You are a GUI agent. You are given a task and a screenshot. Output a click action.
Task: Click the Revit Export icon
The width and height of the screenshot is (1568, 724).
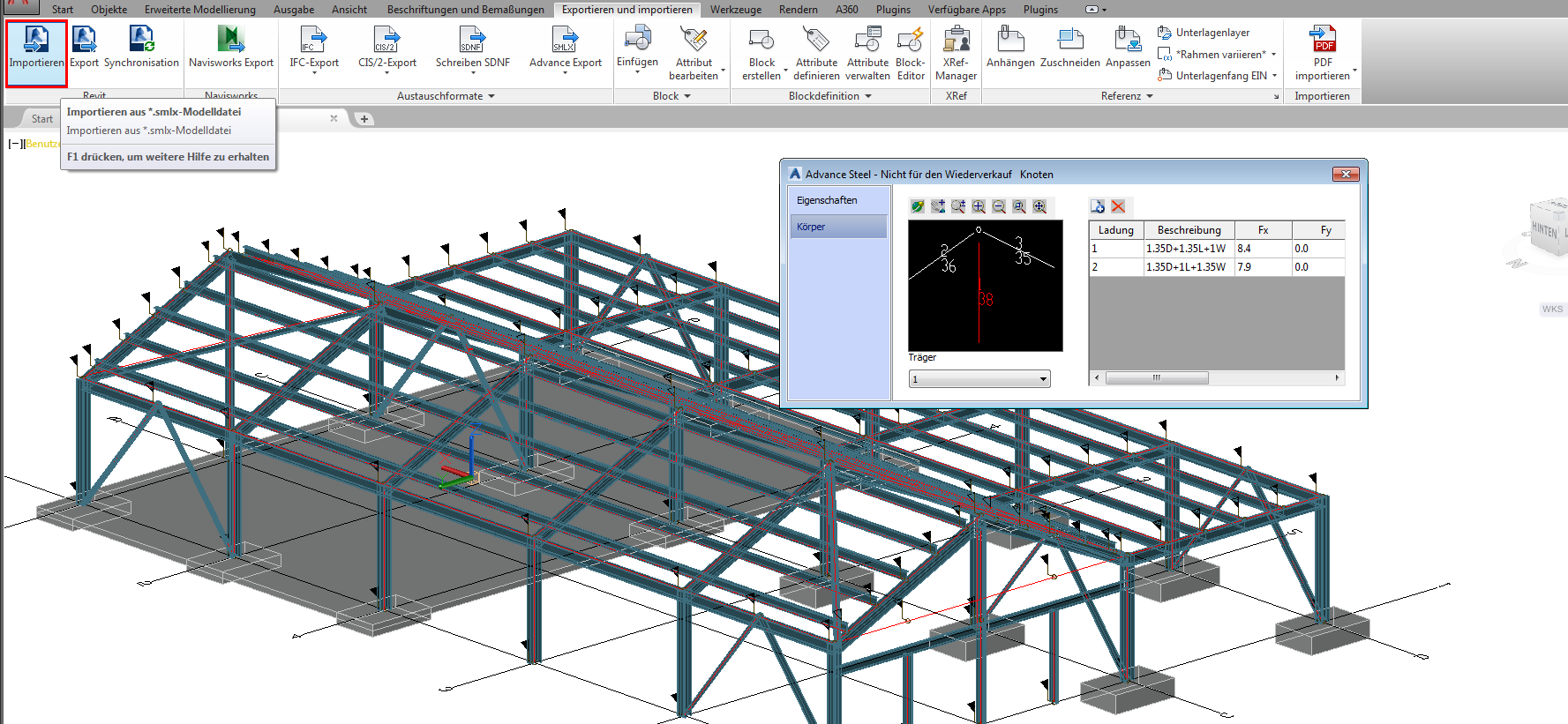84,38
